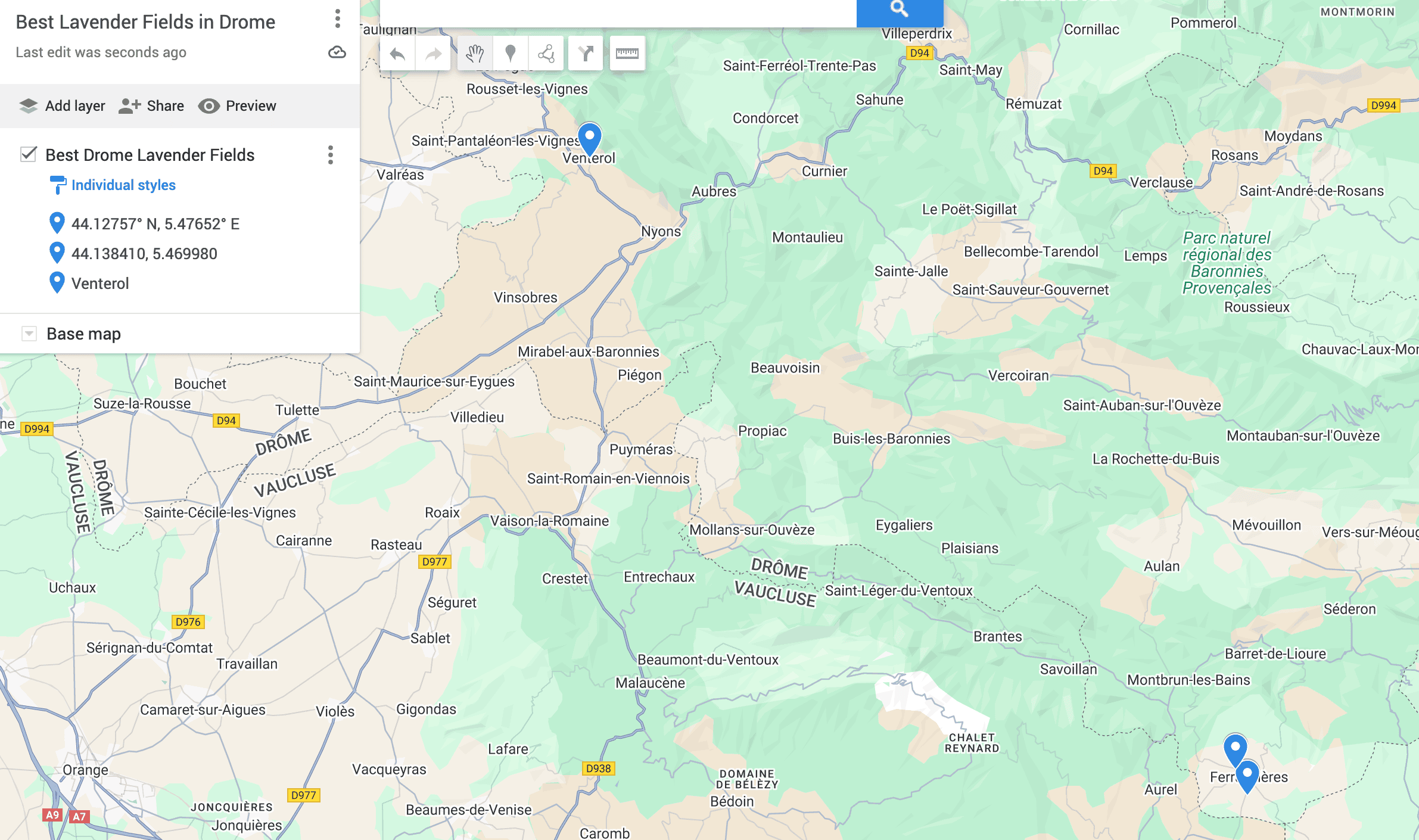Open Individual styles link
This screenshot has height=840, width=1419.
click(x=123, y=185)
